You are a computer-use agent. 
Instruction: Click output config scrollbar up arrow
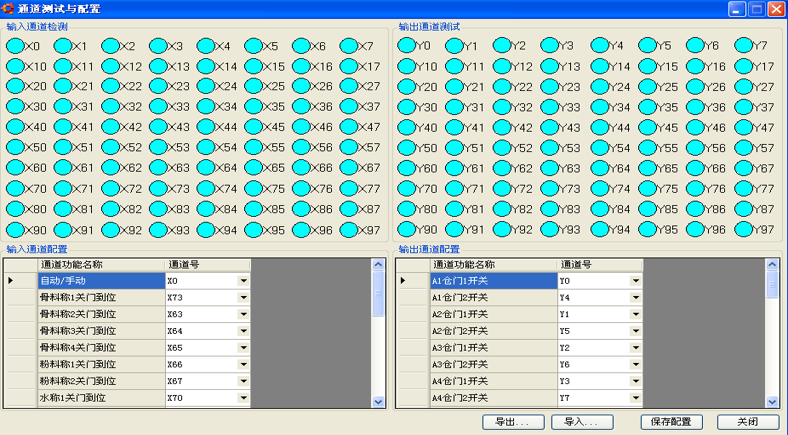[x=772, y=264]
